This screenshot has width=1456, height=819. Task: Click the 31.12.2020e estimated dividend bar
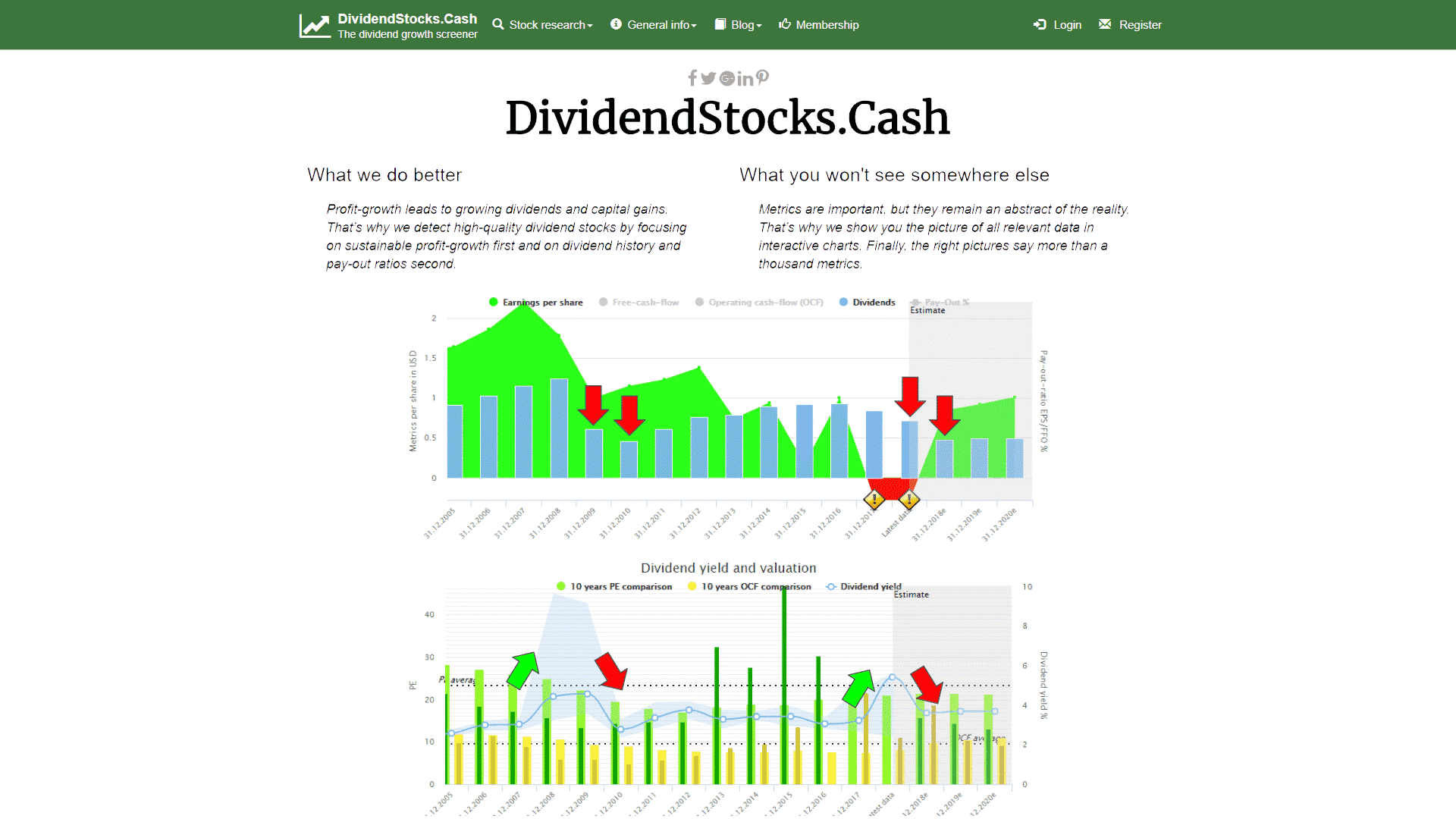click(1015, 458)
